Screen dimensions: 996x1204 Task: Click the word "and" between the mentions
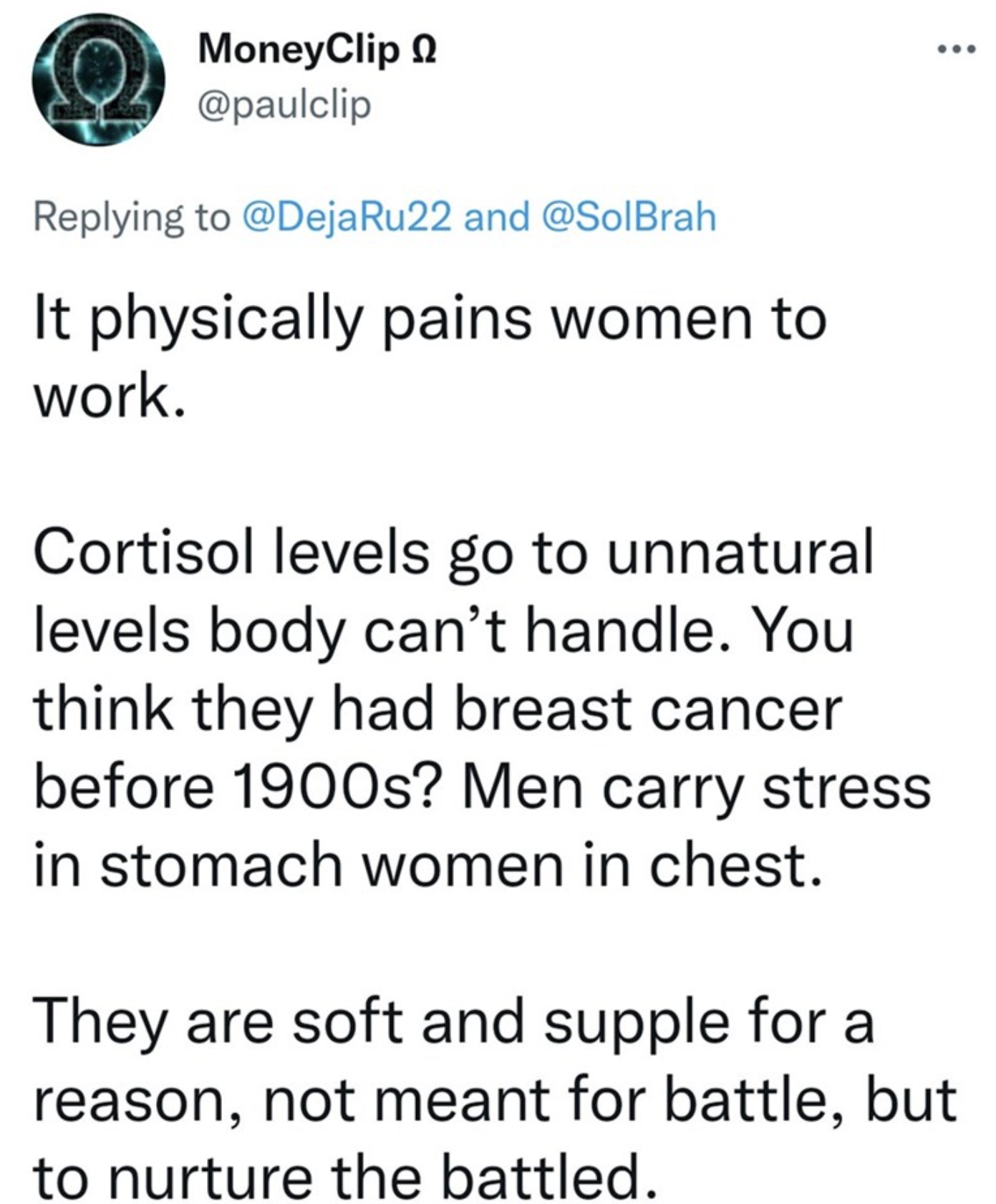click(x=495, y=216)
